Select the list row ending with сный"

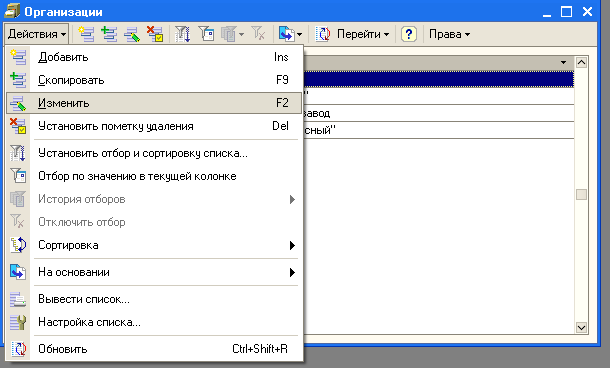[x=438, y=130]
